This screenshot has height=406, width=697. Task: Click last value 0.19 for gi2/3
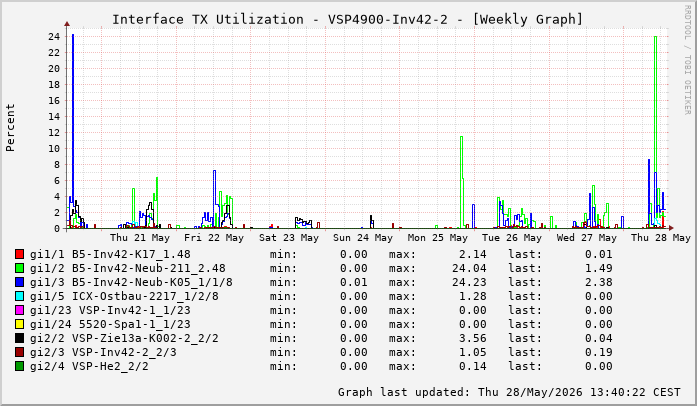pos(599,352)
